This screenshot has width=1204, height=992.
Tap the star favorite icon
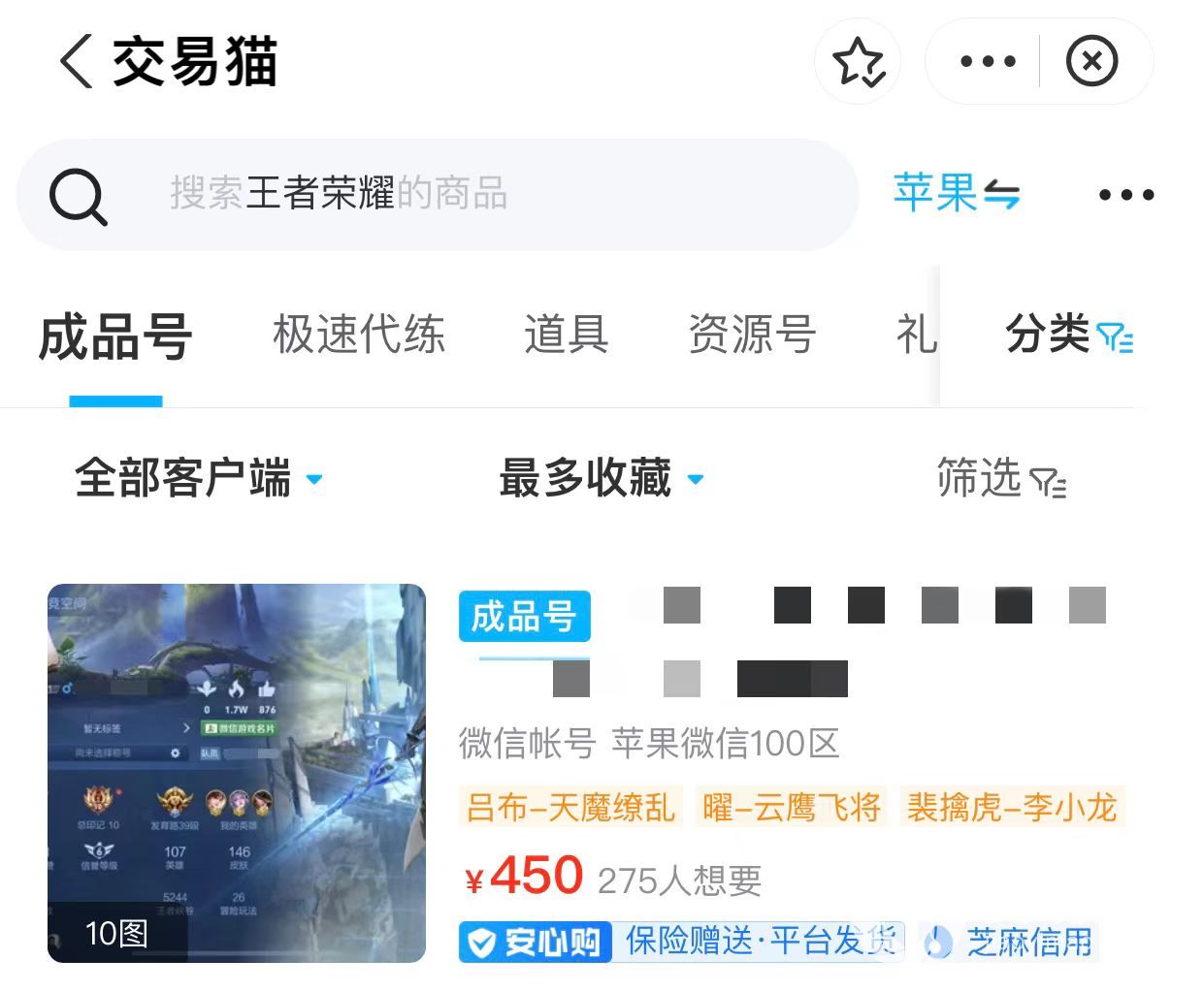(858, 61)
